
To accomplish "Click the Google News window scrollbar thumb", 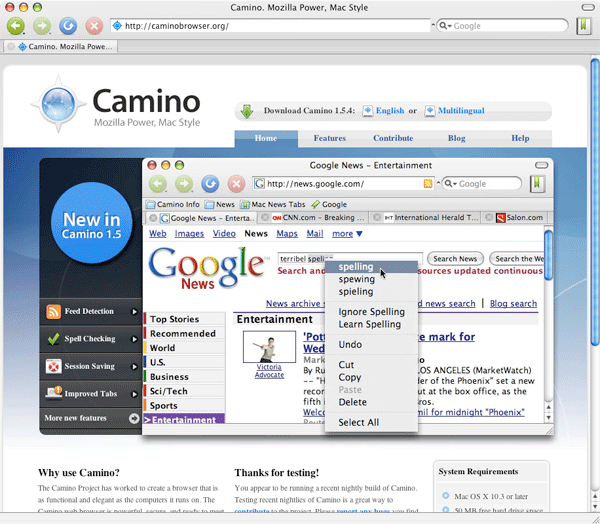I will [548, 255].
